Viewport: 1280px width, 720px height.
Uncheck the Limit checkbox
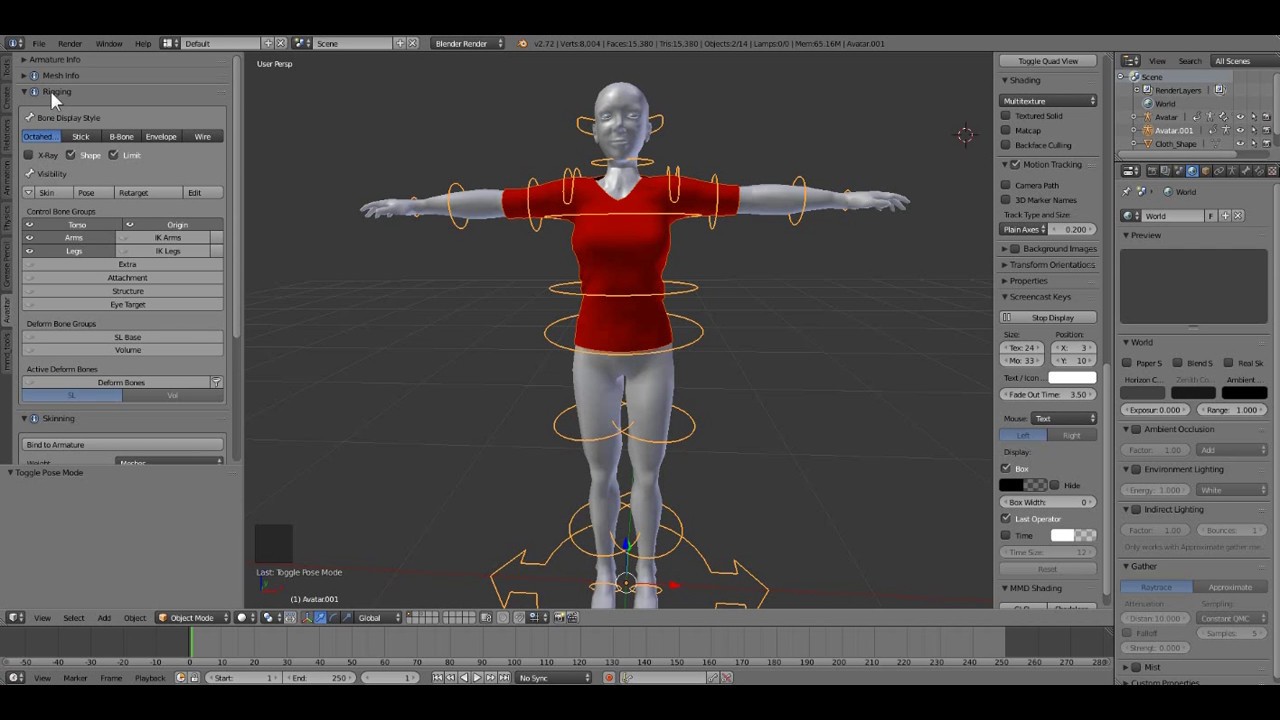(x=113, y=155)
